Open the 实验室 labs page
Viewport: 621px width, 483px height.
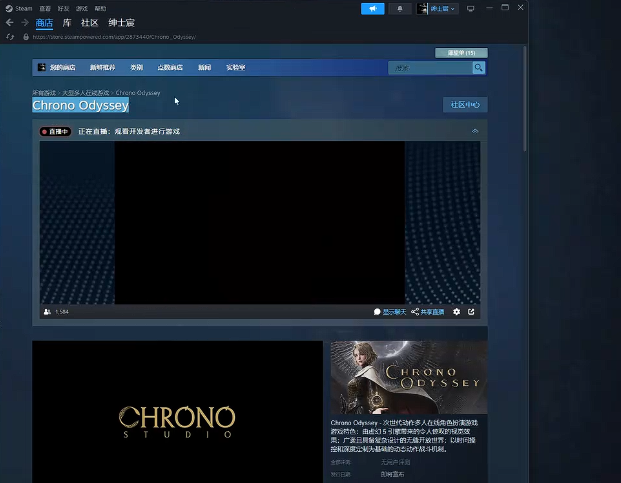click(236, 67)
